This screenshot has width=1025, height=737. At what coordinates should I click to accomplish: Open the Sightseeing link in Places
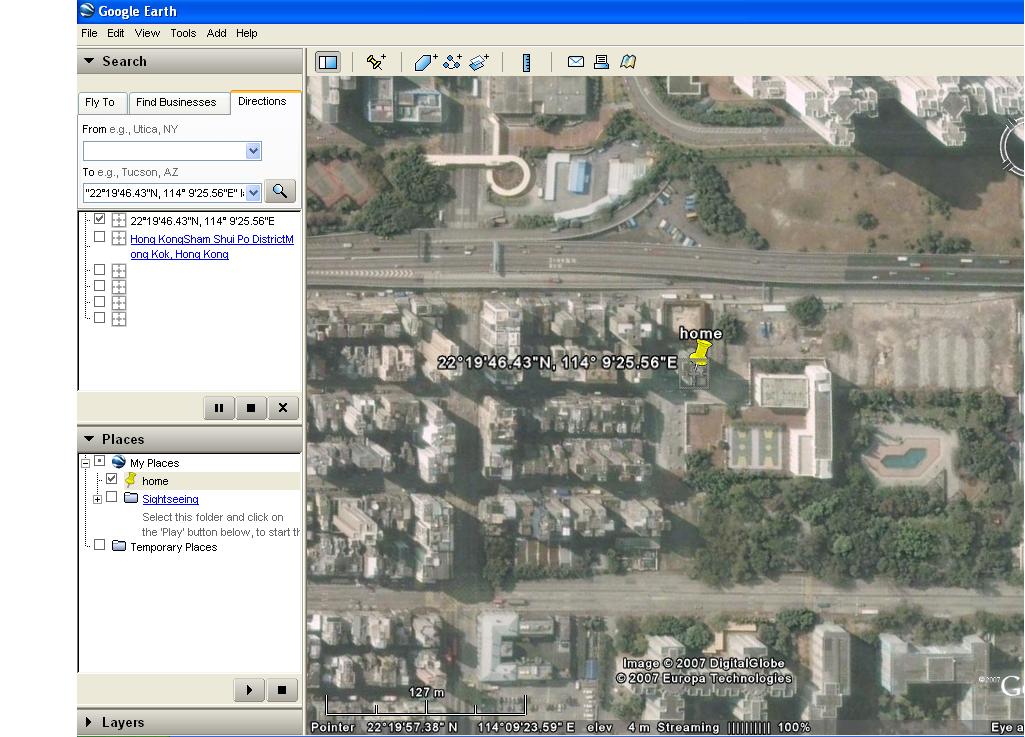(170, 499)
